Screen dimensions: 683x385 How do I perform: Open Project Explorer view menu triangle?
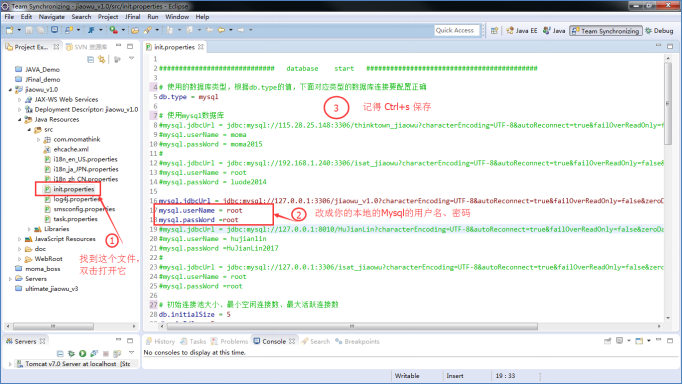pyautogui.click(x=131, y=58)
